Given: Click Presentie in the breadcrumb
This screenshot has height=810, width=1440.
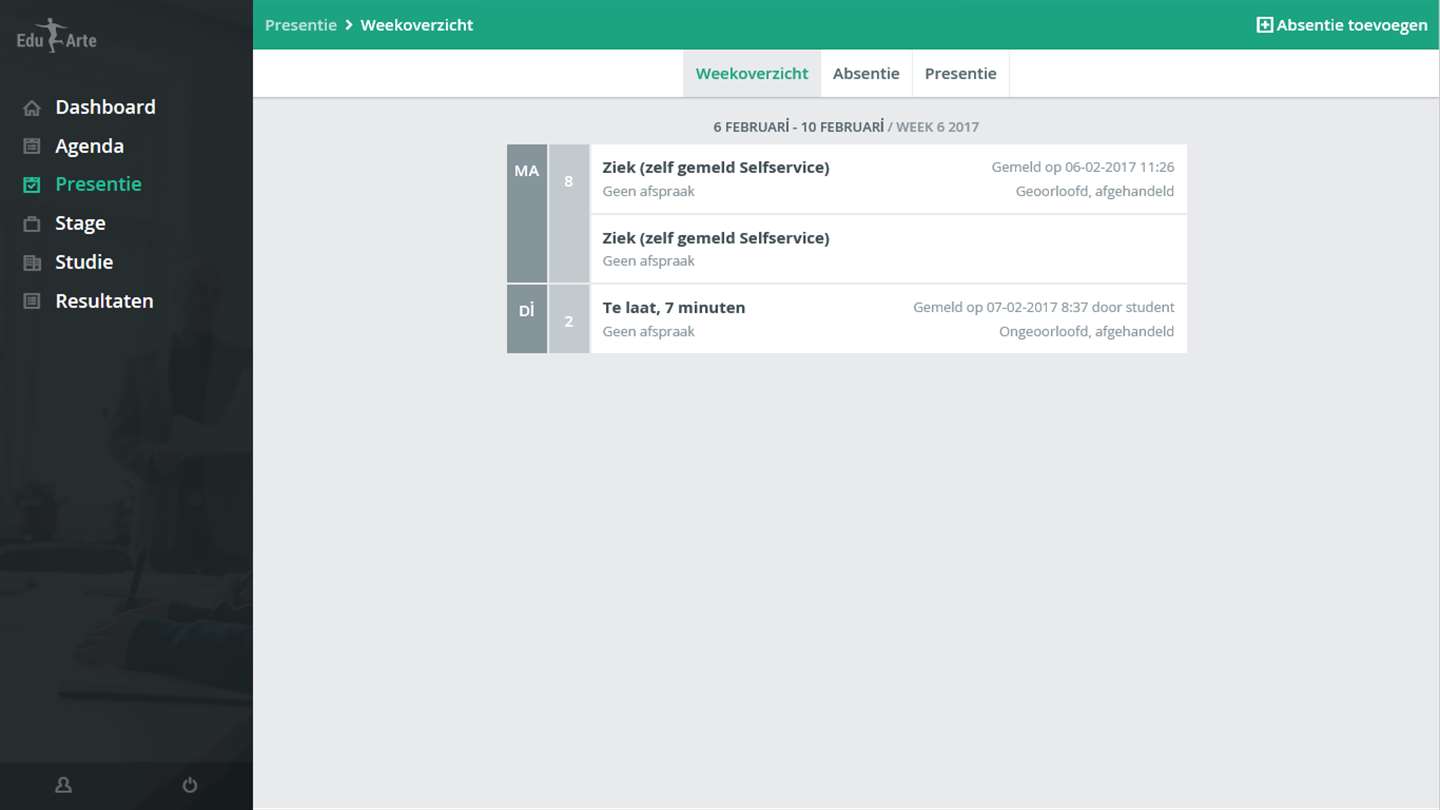Looking at the screenshot, I should (x=301, y=25).
